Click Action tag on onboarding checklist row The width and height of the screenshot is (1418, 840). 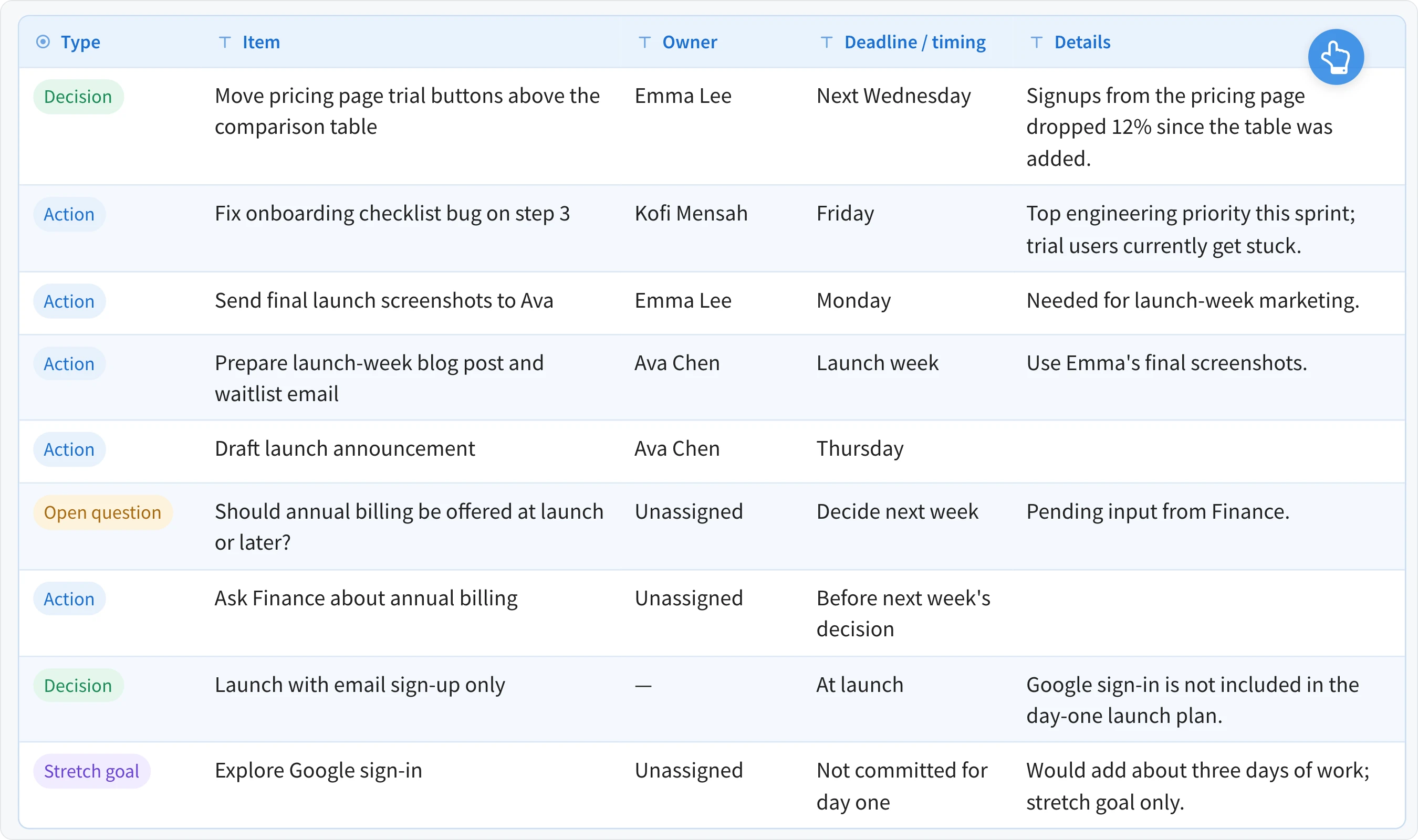tap(69, 215)
